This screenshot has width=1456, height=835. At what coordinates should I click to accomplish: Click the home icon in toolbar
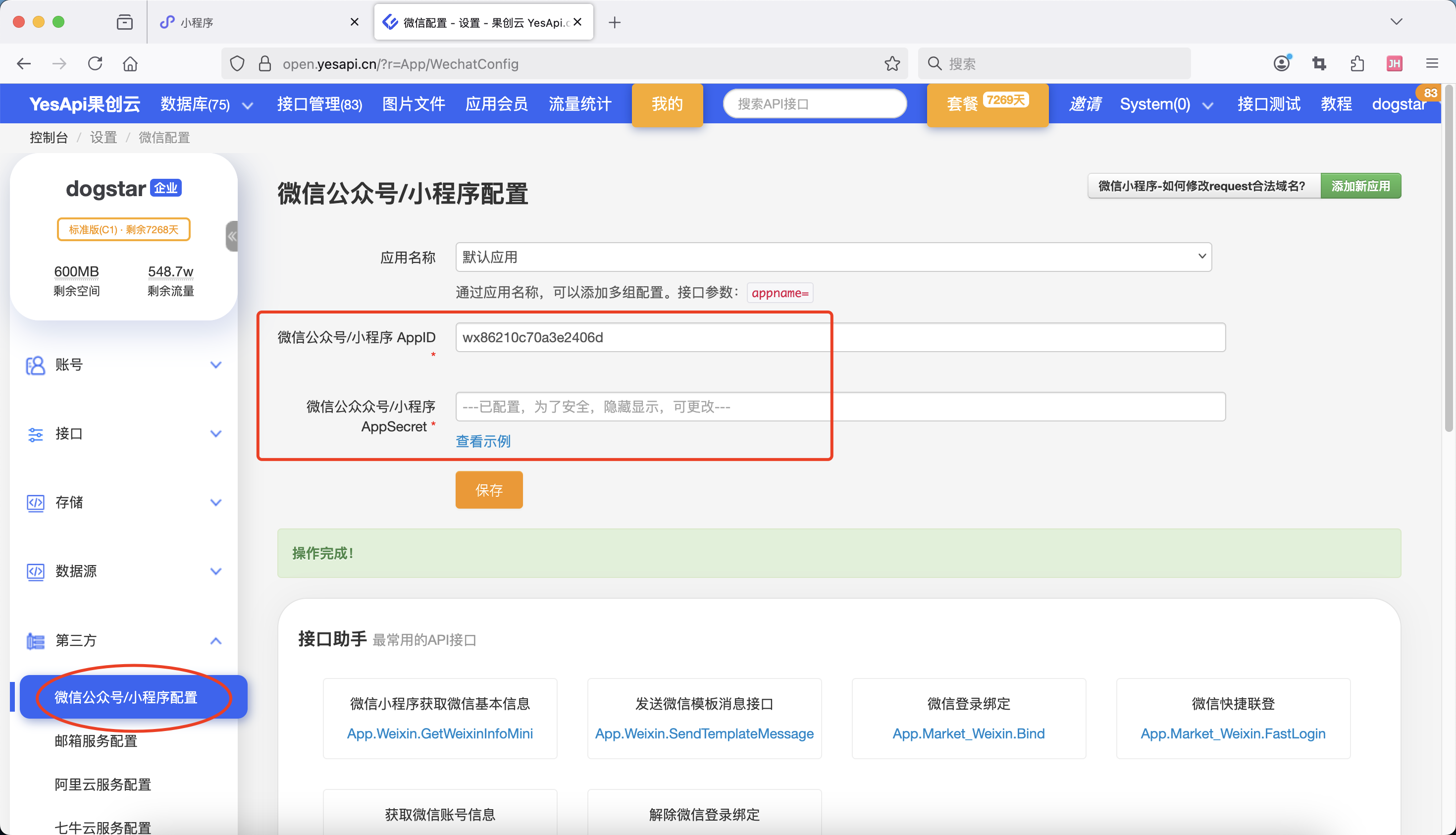130,64
